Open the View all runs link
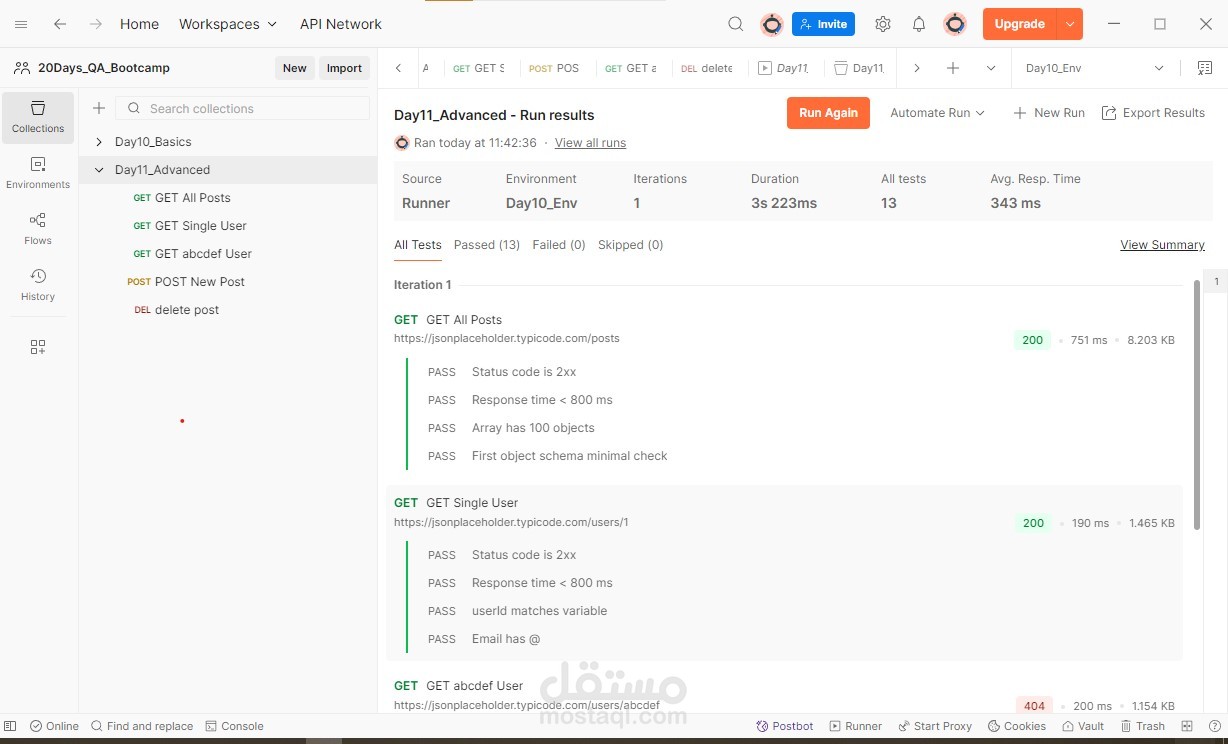 click(x=590, y=143)
